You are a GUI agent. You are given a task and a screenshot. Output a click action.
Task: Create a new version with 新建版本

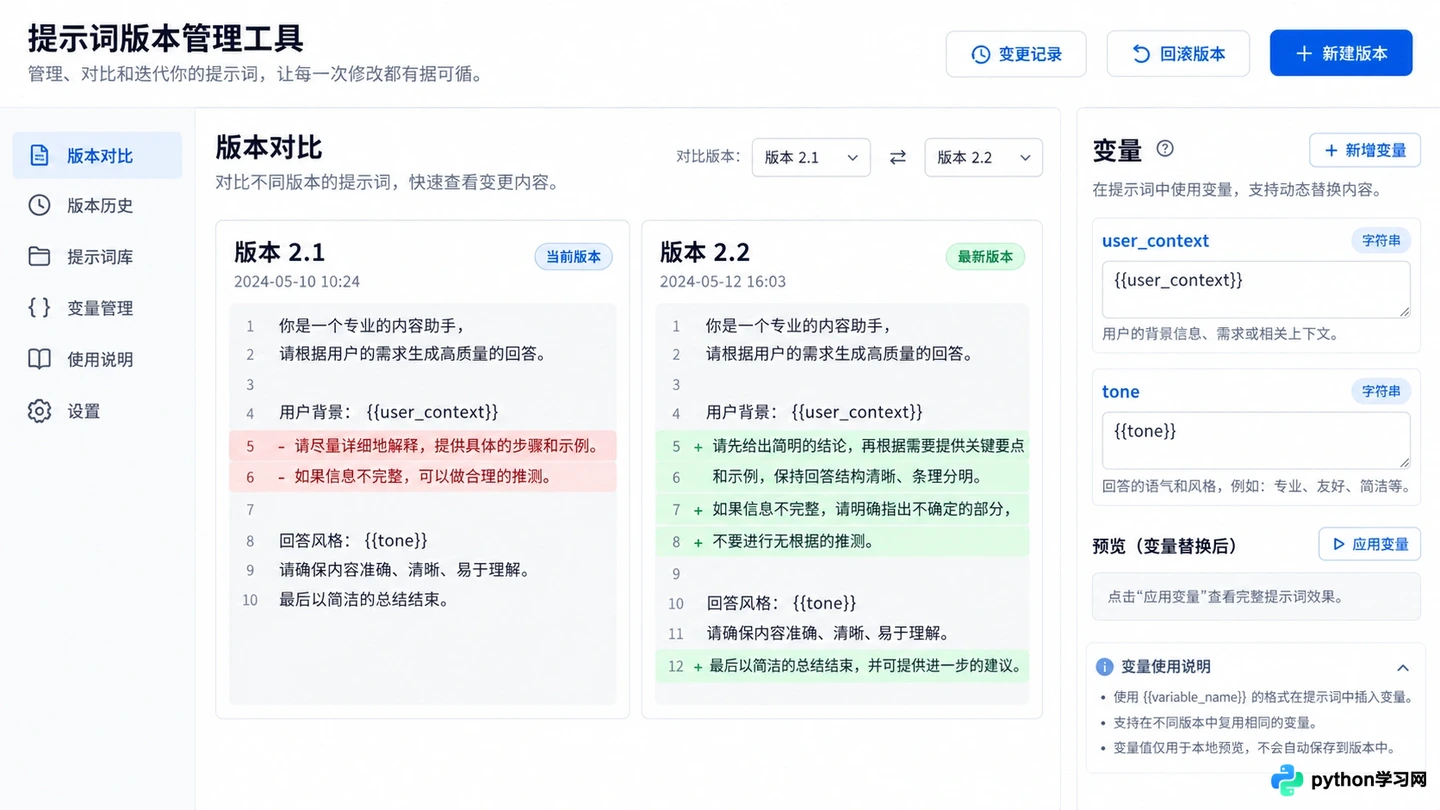[x=1341, y=53]
